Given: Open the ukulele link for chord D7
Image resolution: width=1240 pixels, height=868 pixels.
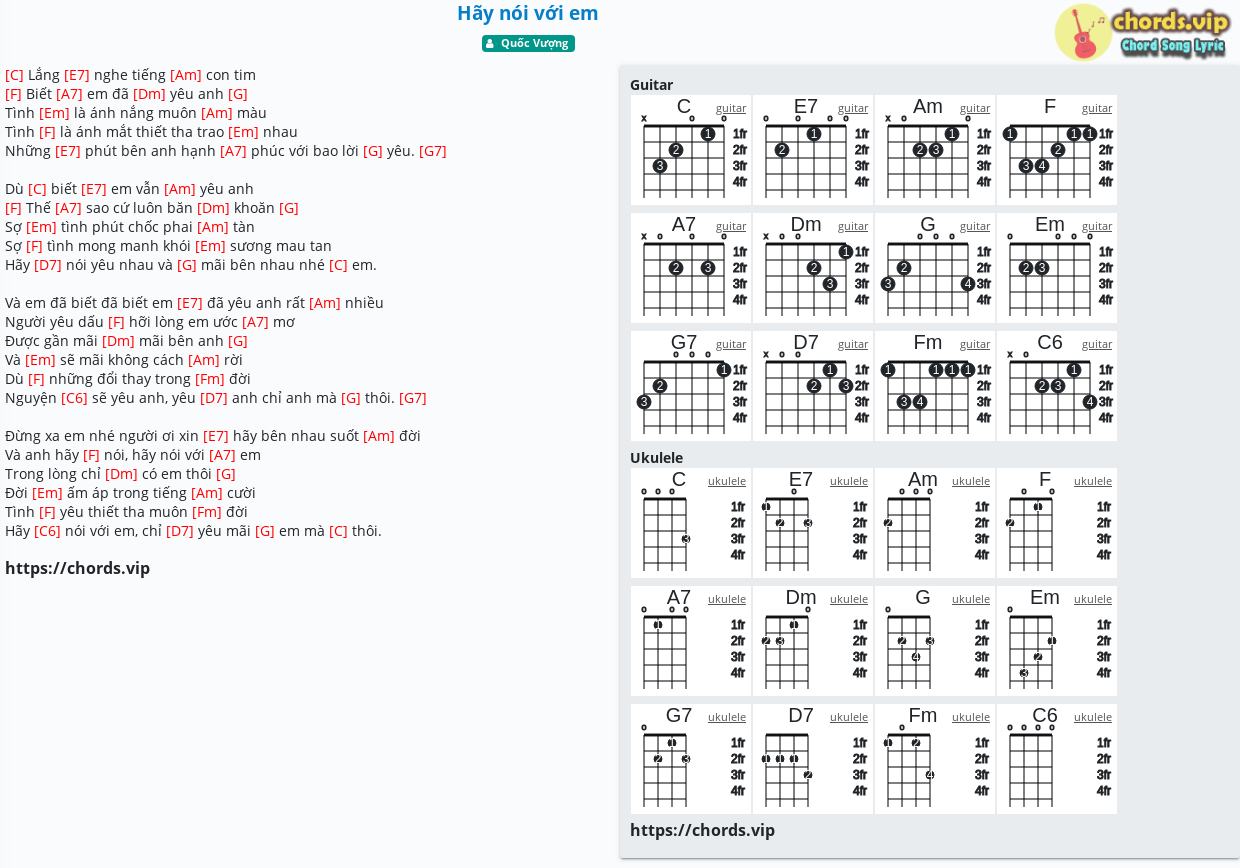Looking at the screenshot, I should pos(849,717).
